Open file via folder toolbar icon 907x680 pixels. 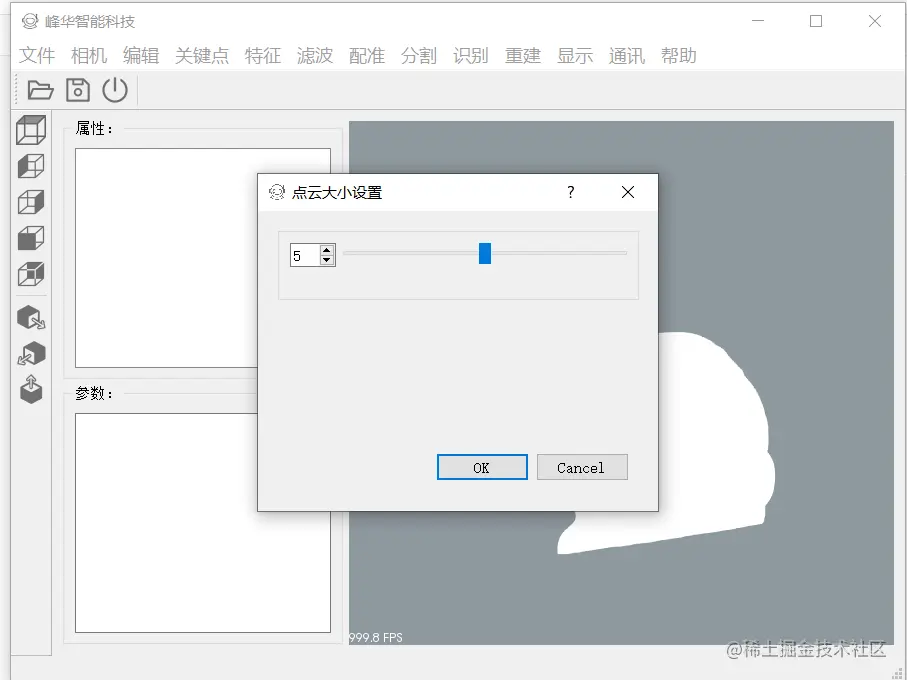click(x=40, y=90)
